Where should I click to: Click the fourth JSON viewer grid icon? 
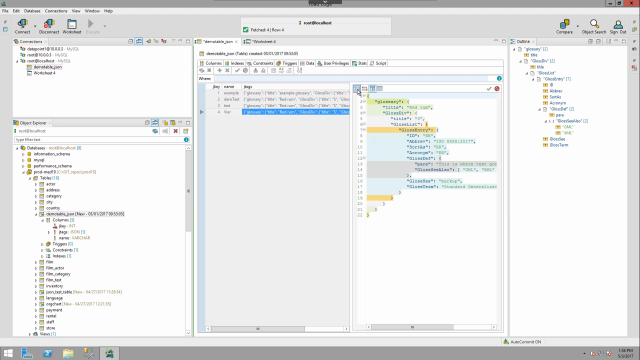coord(380,89)
